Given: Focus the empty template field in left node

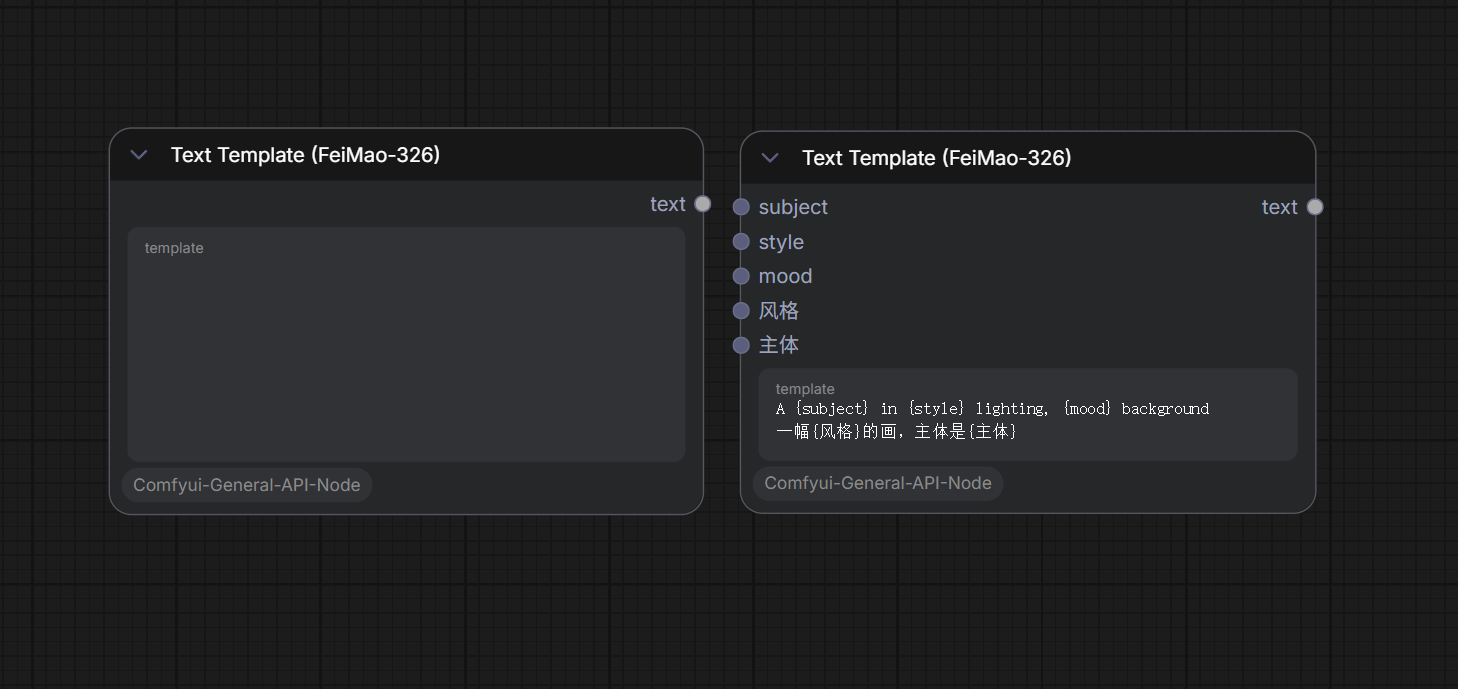Looking at the screenshot, I should coord(406,344).
